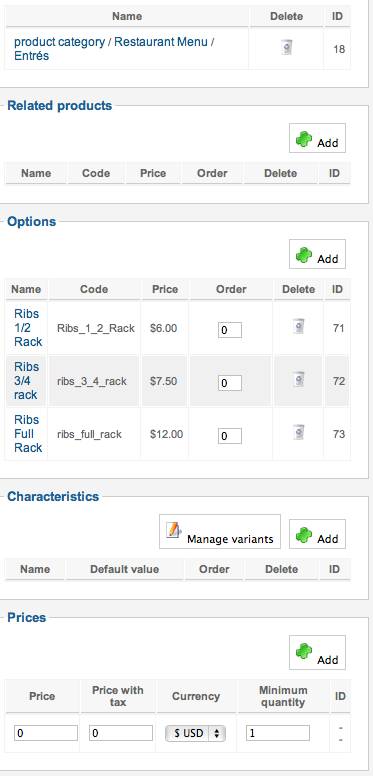Click the Minimum quantity input field
The image size is (373, 776).
(278, 733)
